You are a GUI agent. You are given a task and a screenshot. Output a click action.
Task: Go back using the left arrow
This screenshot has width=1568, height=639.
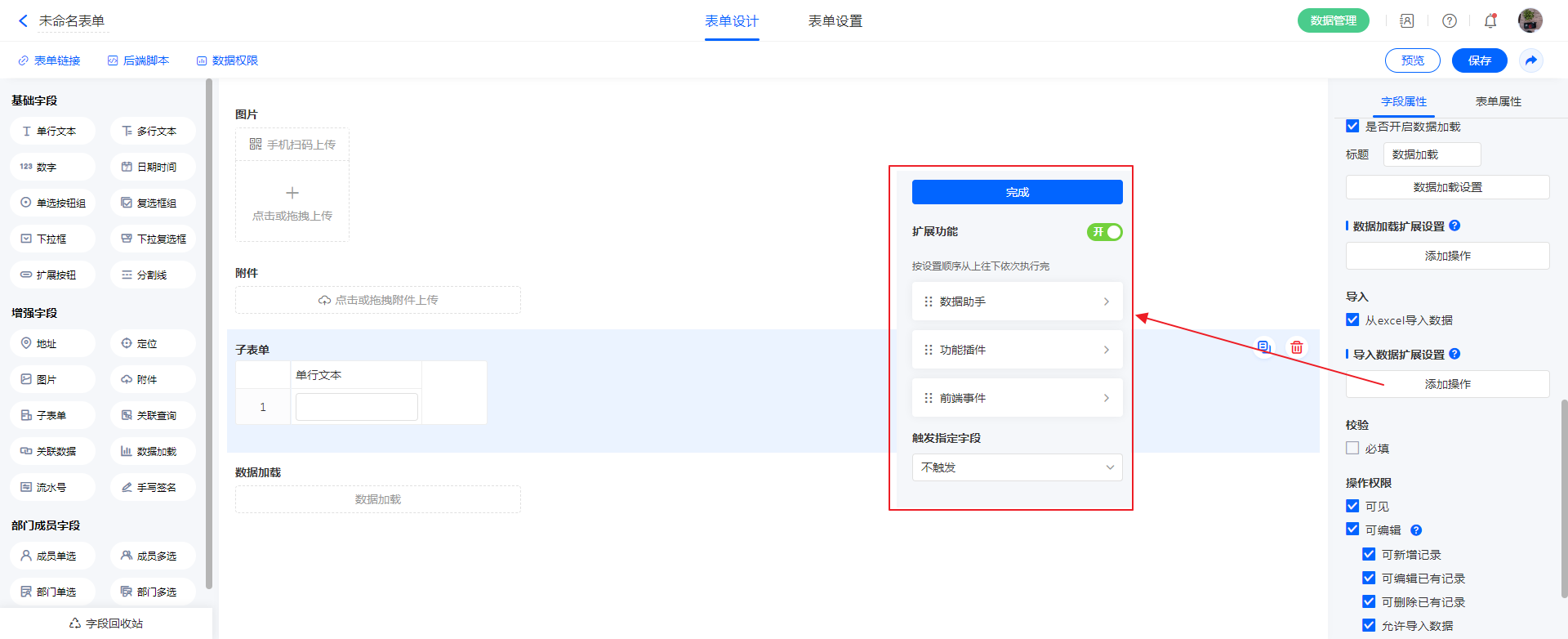pyautogui.click(x=23, y=21)
